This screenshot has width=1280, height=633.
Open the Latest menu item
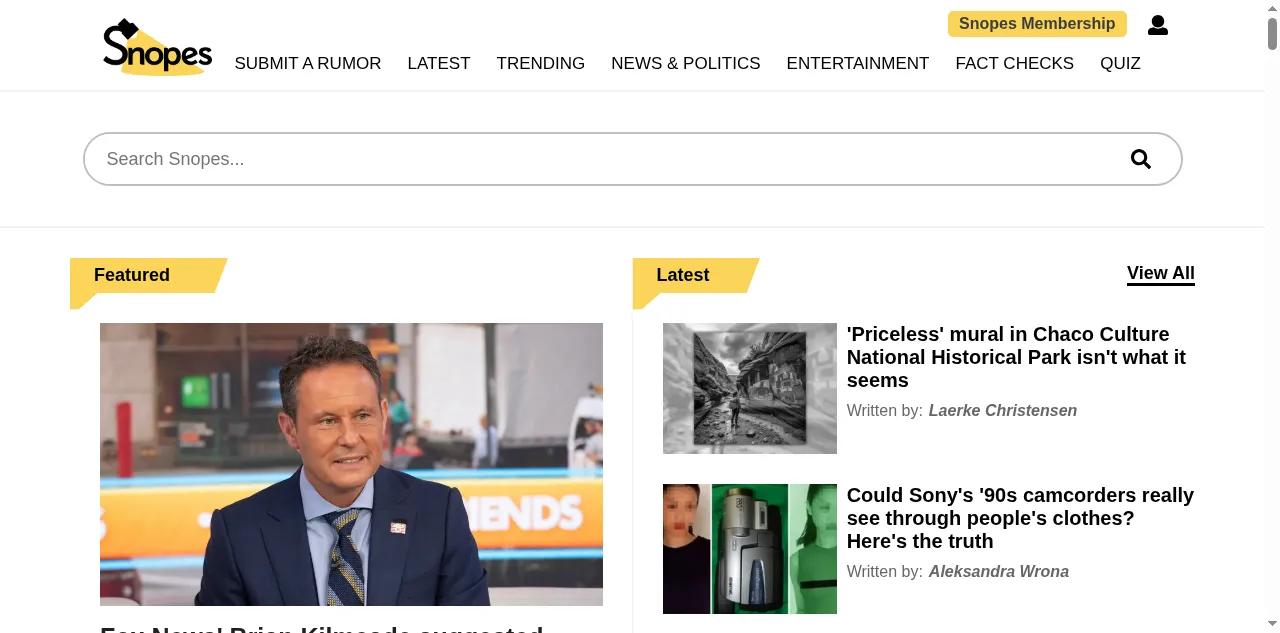[x=439, y=63]
